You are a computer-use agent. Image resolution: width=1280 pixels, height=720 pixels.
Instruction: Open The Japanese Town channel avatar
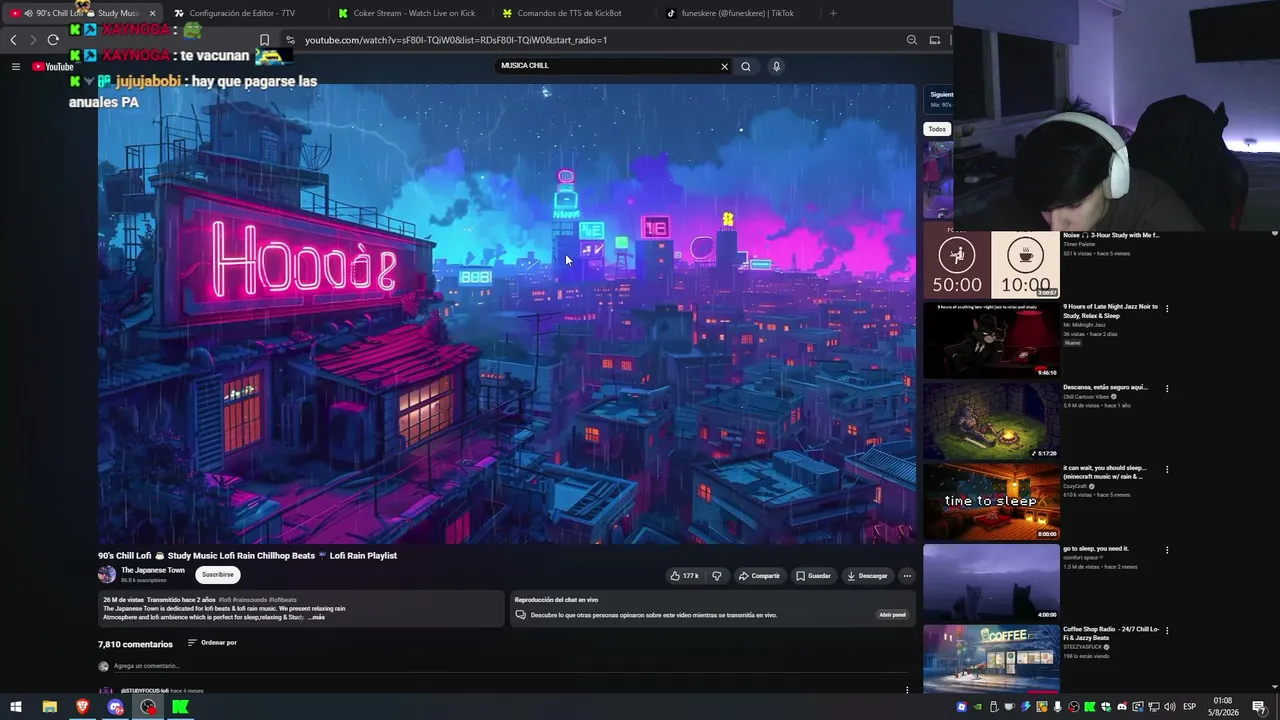click(x=107, y=574)
